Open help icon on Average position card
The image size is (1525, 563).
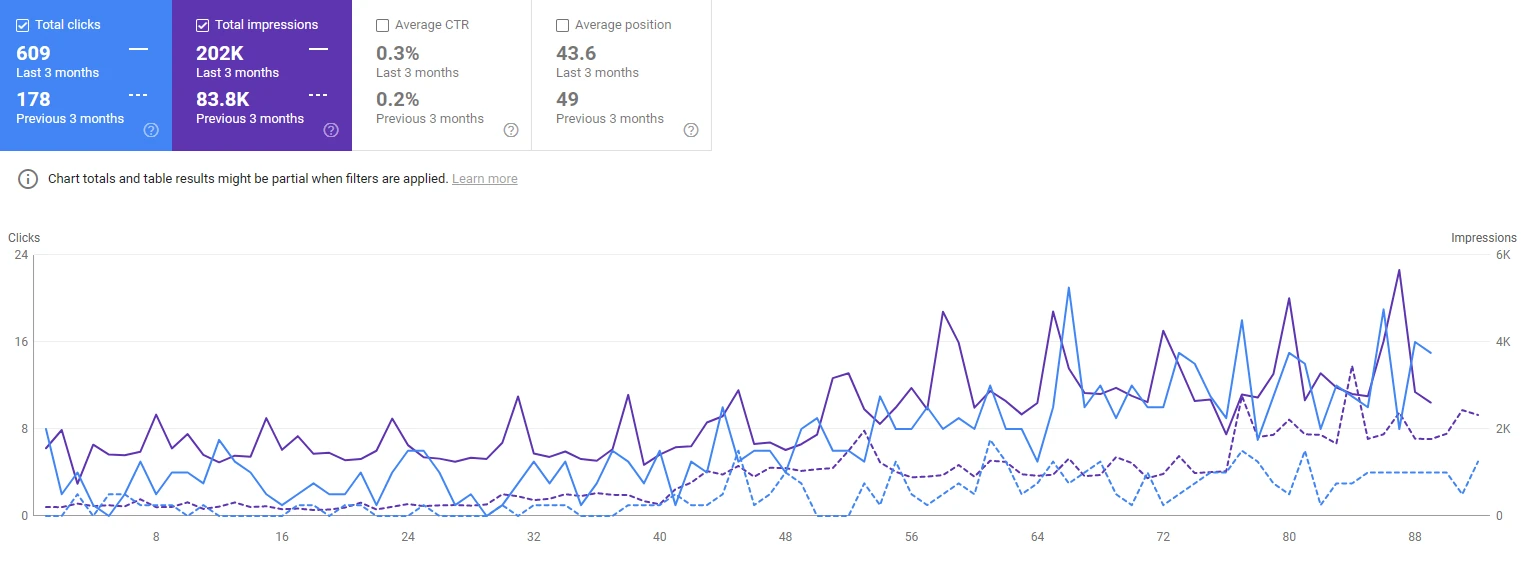(x=691, y=130)
